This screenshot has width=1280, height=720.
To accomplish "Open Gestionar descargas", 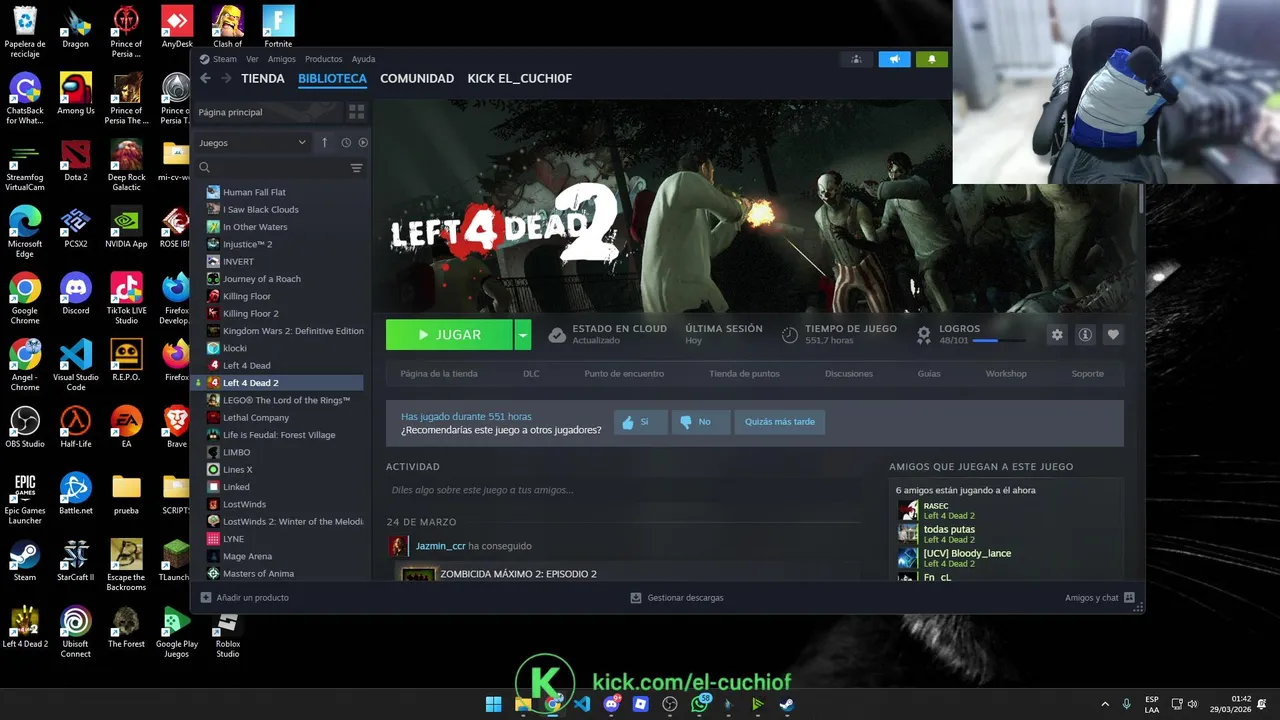I will point(677,597).
